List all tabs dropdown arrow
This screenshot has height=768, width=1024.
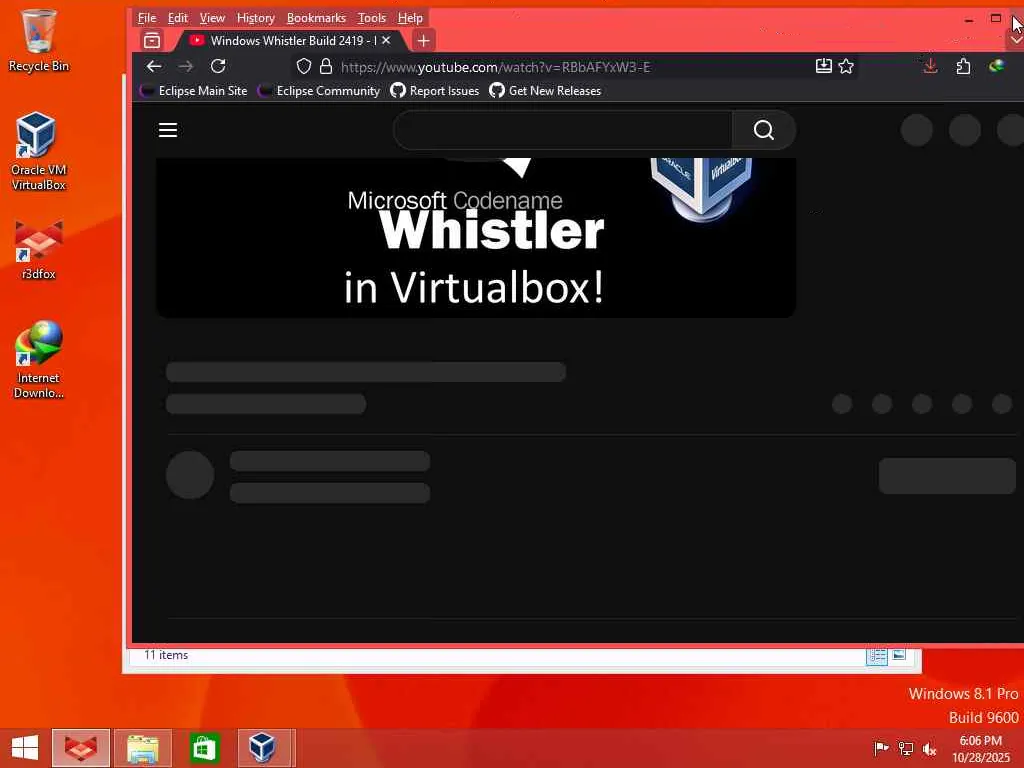pos(1016,40)
